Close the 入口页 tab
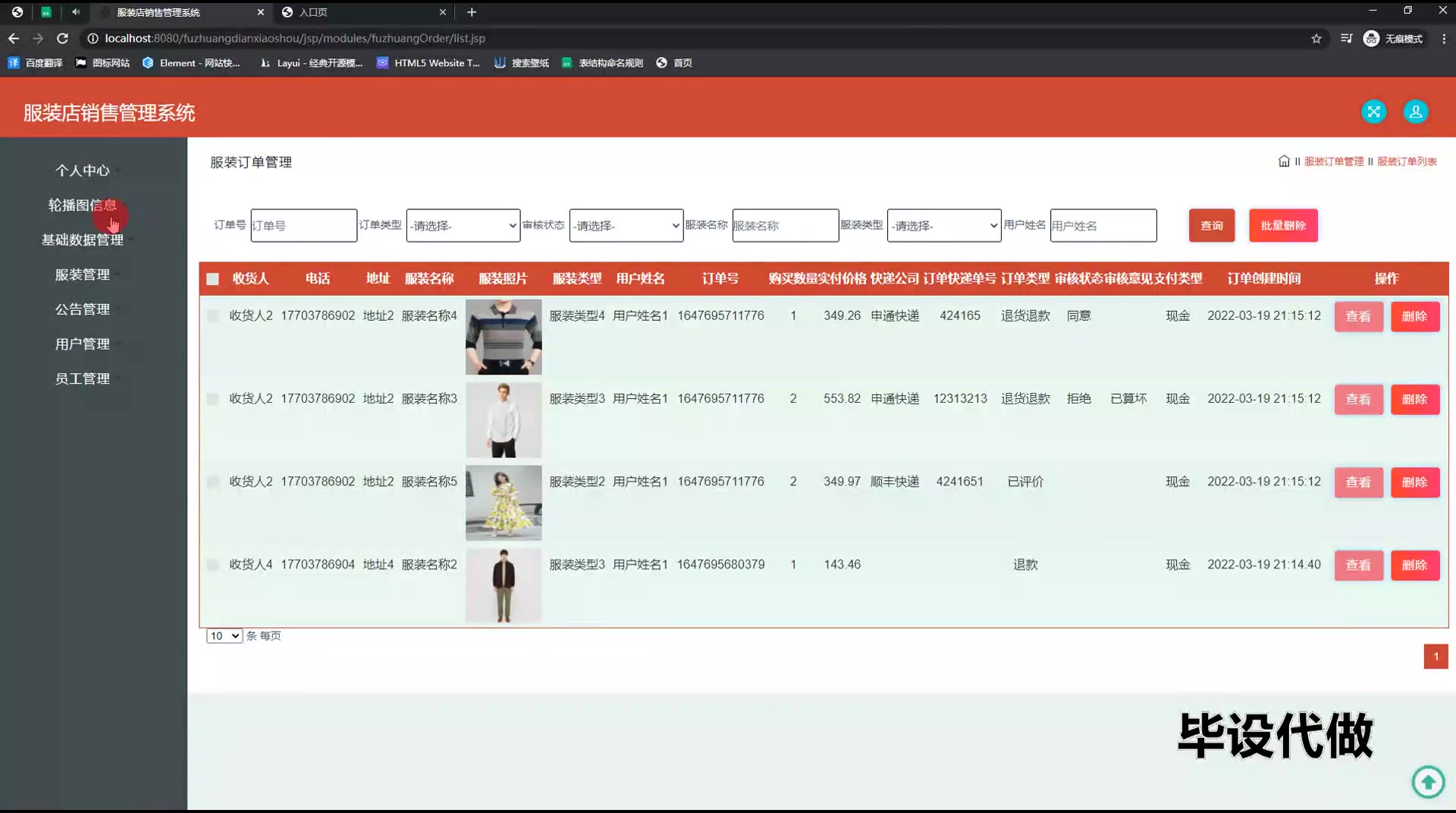The height and width of the screenshot is (813, 1456). point(443,12)
